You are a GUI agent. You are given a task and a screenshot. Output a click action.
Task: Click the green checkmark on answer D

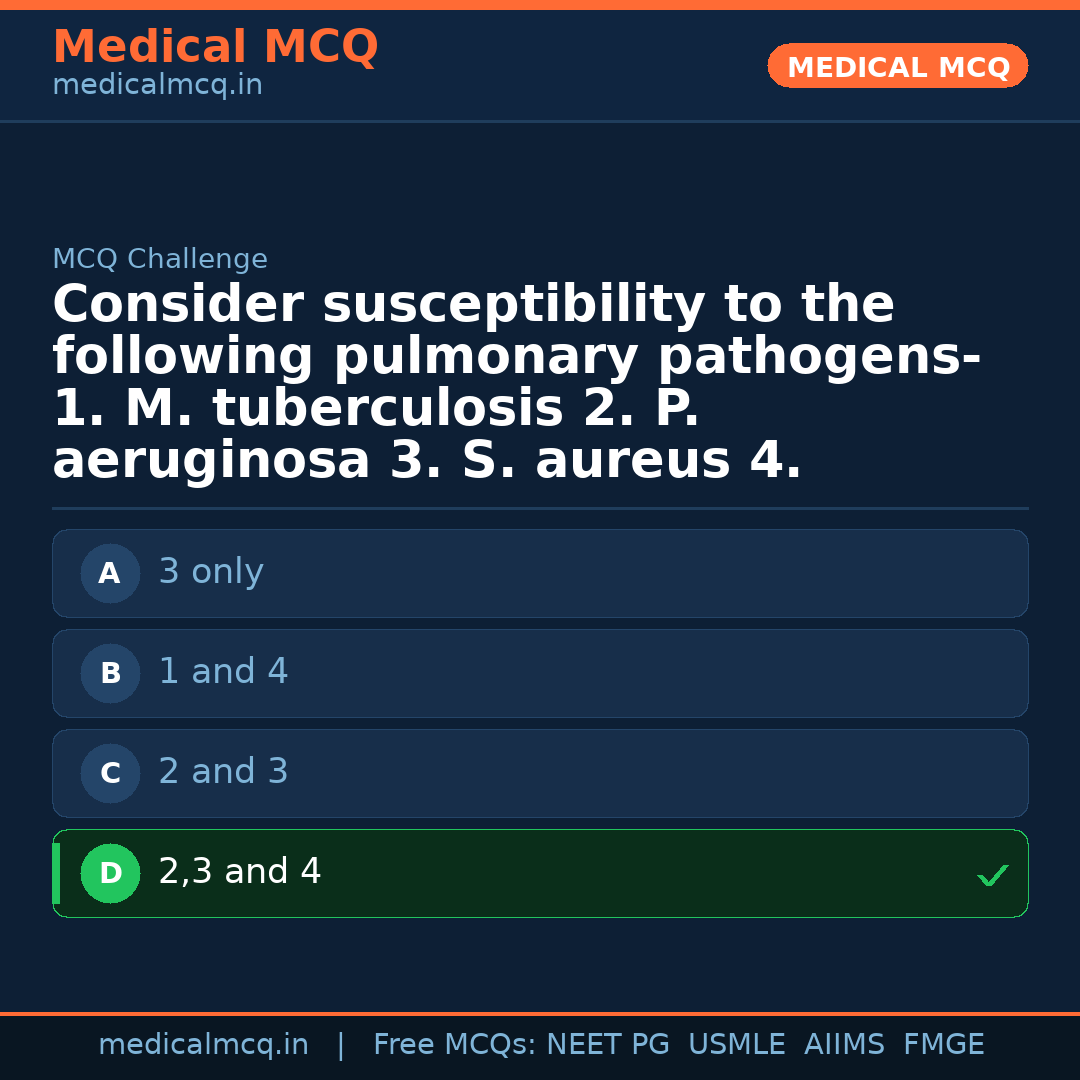pyautogui.click(x=993, y=876)
